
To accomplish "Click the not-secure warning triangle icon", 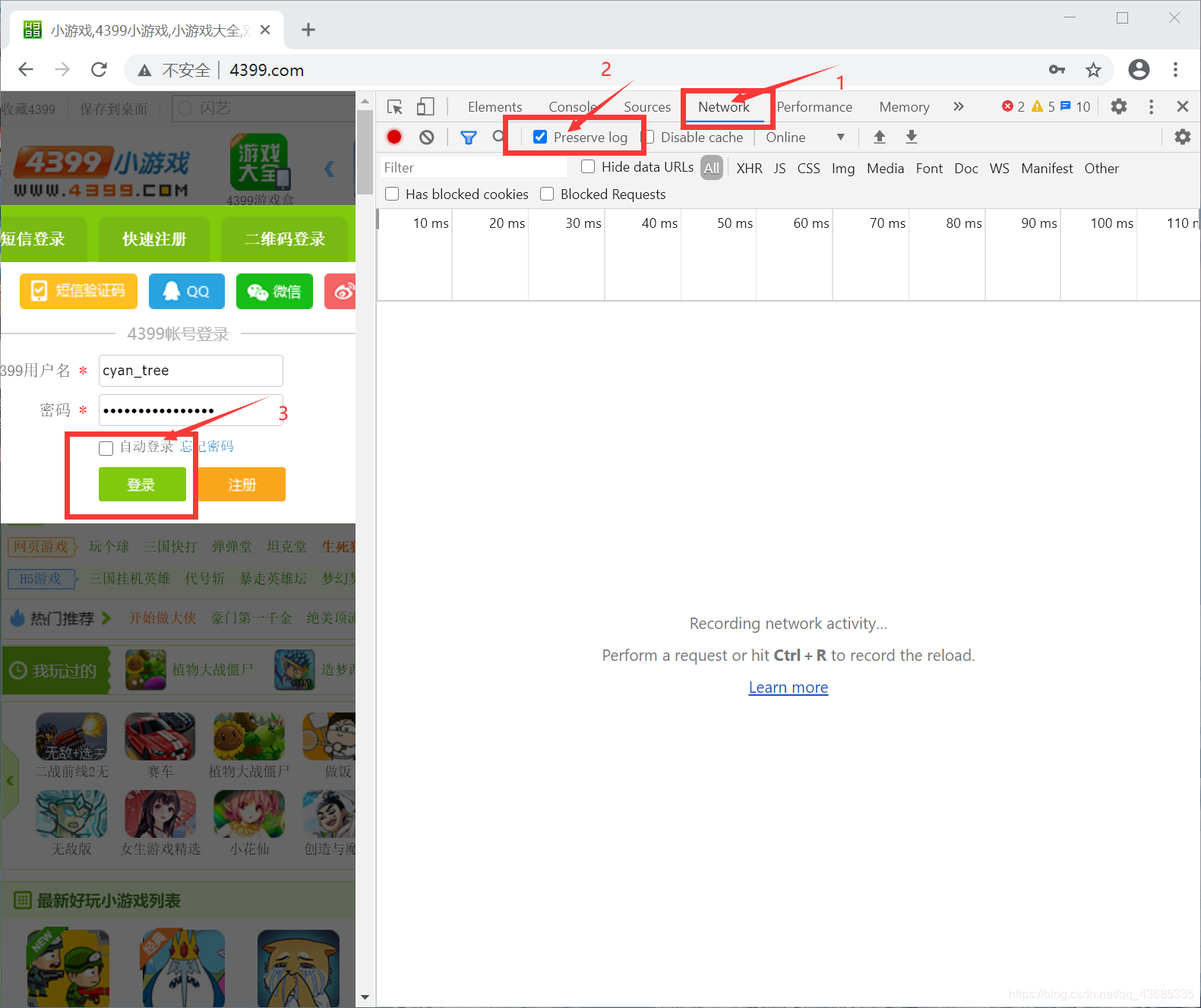I will point(144,71).
